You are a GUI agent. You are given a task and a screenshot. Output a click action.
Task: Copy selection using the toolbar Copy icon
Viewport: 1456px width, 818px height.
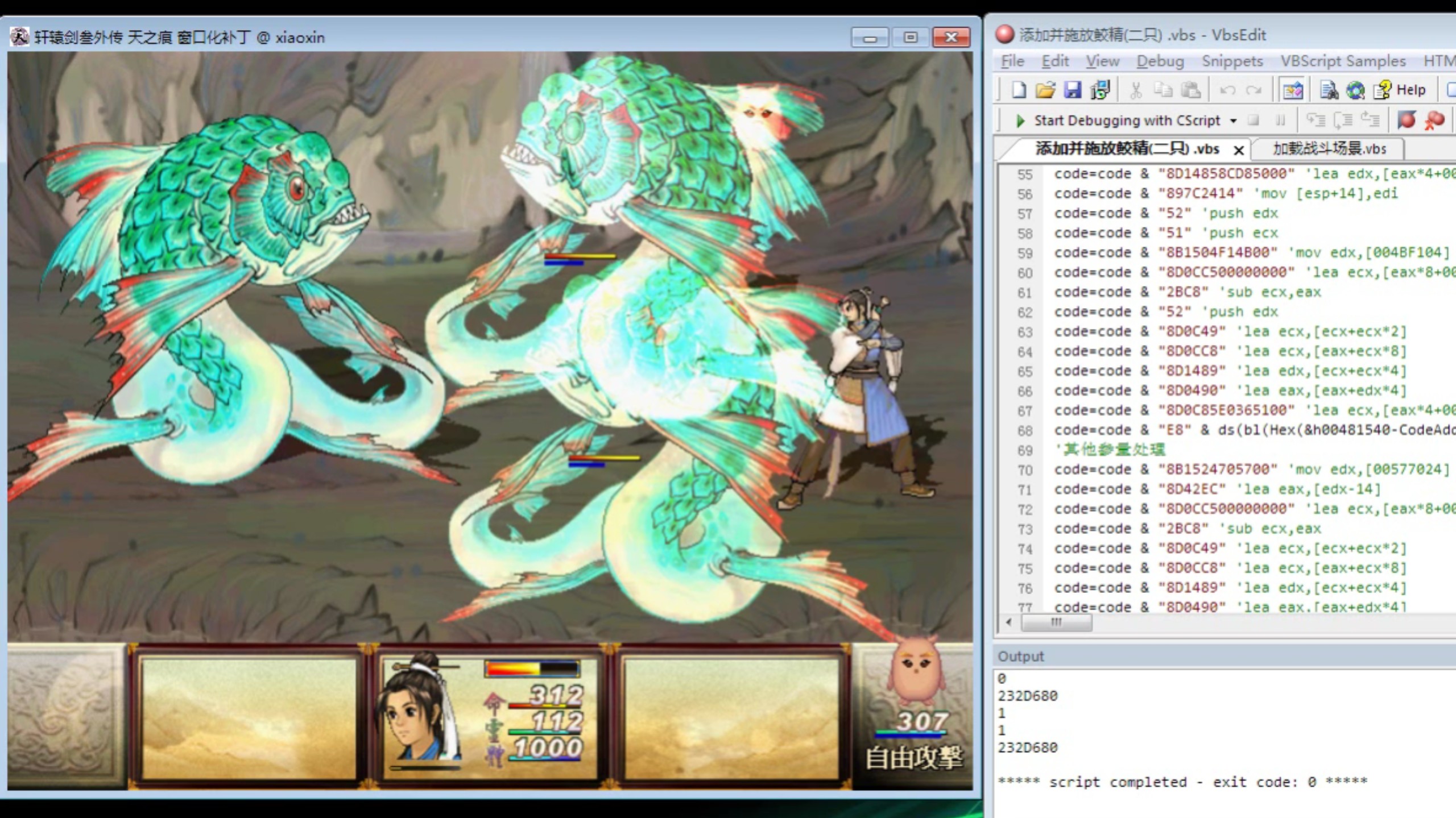coord(1163,90)
